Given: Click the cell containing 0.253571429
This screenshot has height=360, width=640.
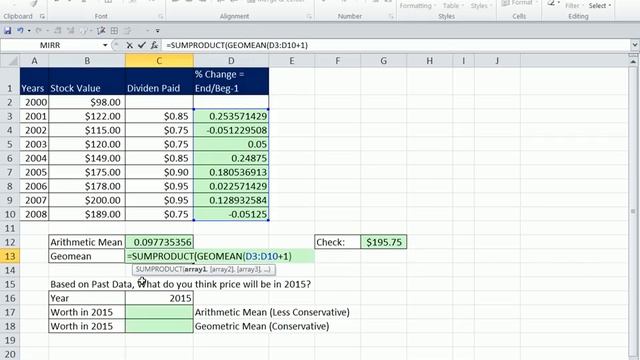Looking at the screenshot, I should tap(231, 116).
